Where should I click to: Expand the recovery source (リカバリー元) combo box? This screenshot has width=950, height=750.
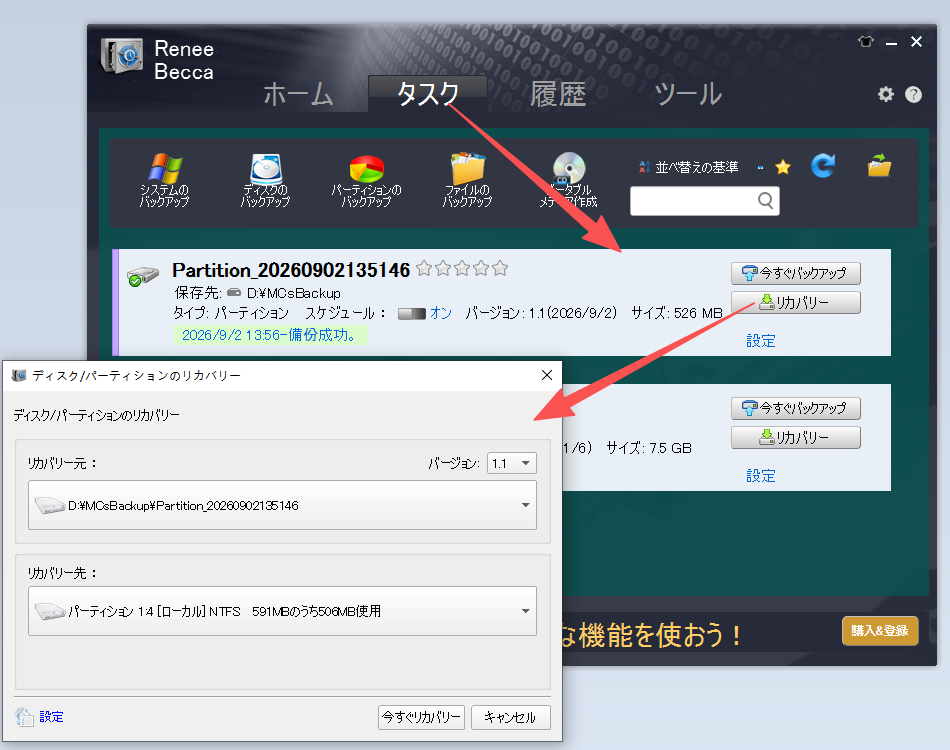282,505
